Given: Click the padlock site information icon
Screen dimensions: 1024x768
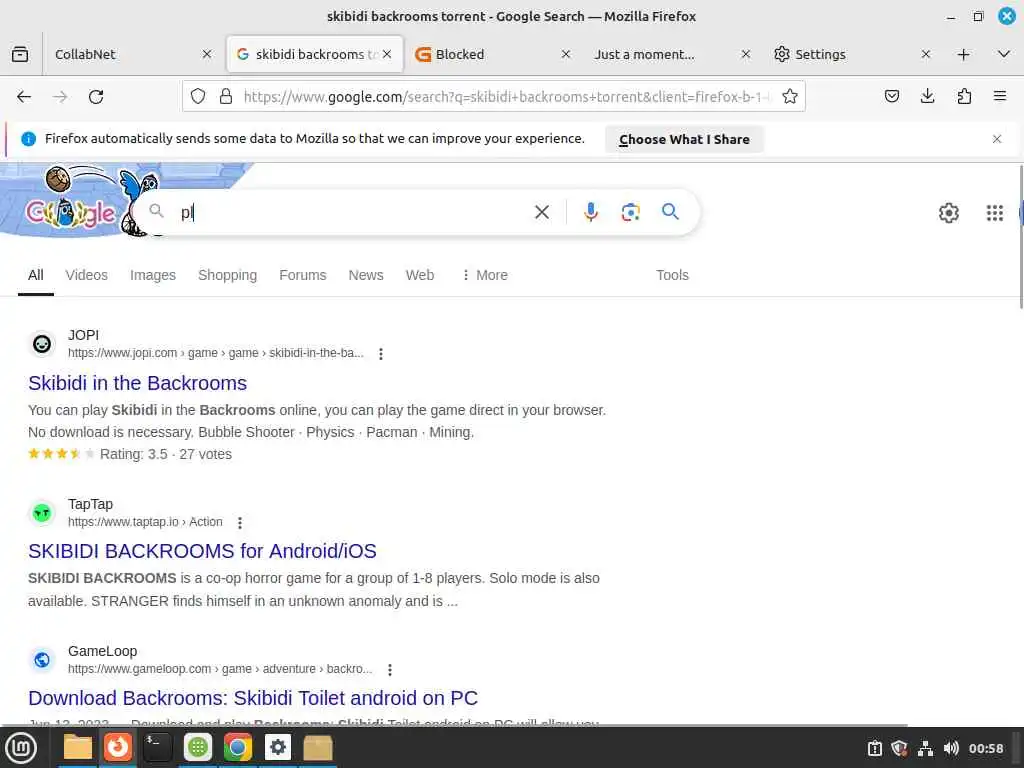Looking at the screenshot, I should tap(226, 97).
